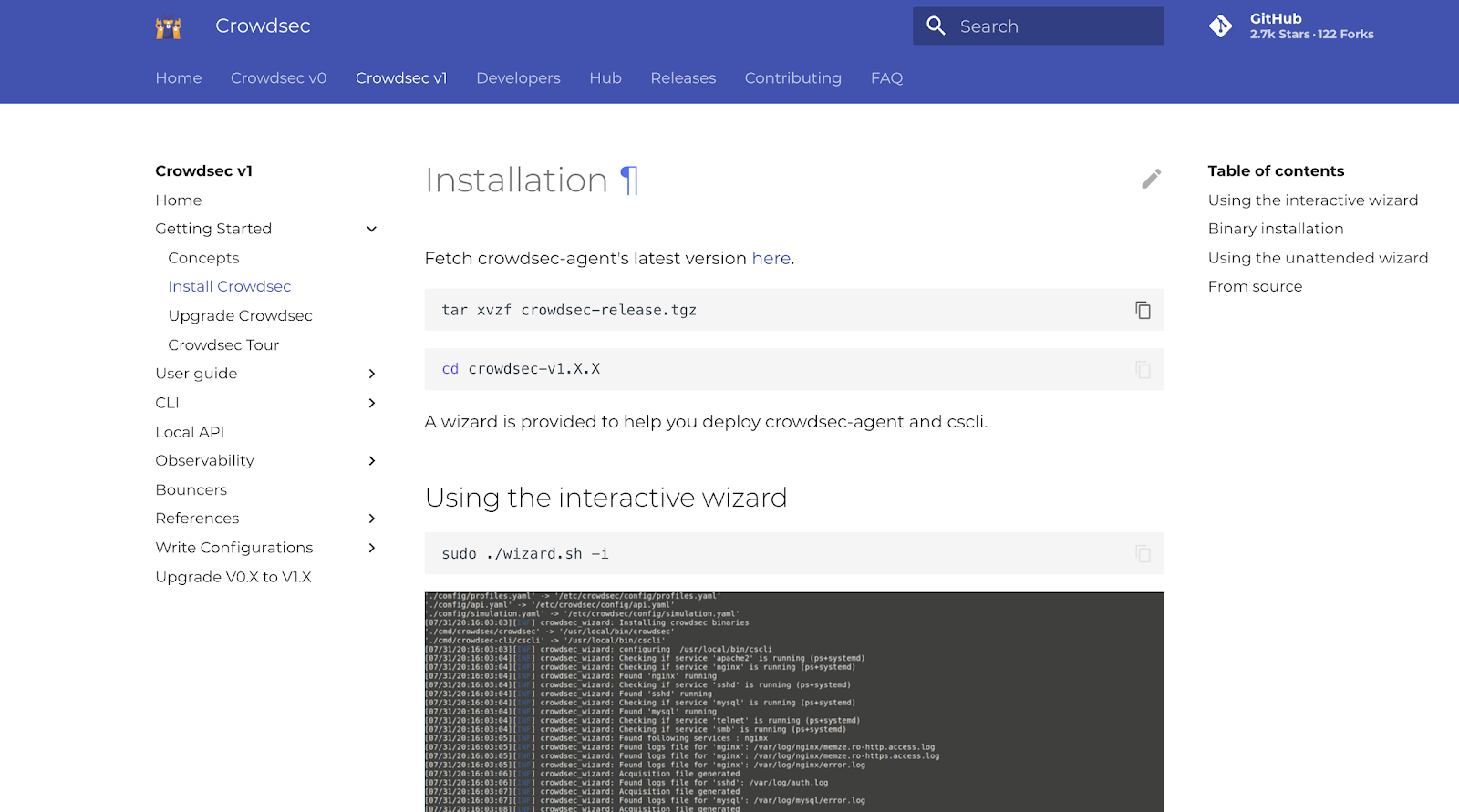Open the Releases tab

[x=683, y=78]
